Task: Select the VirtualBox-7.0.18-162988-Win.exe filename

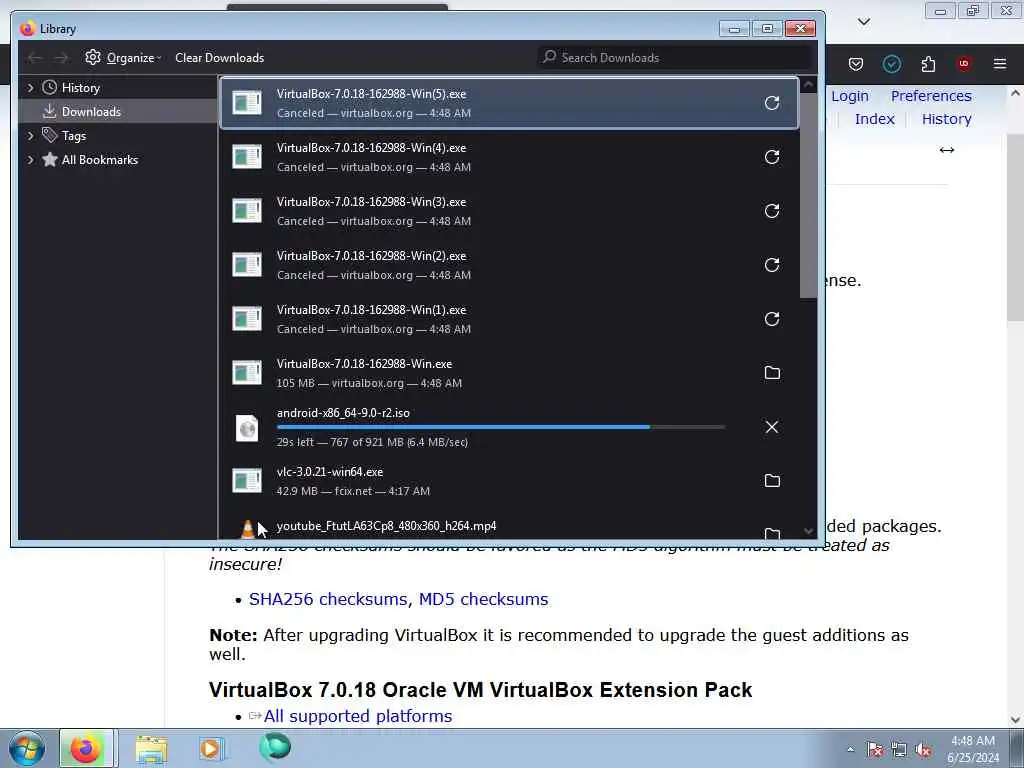Action: coord(364,364)
